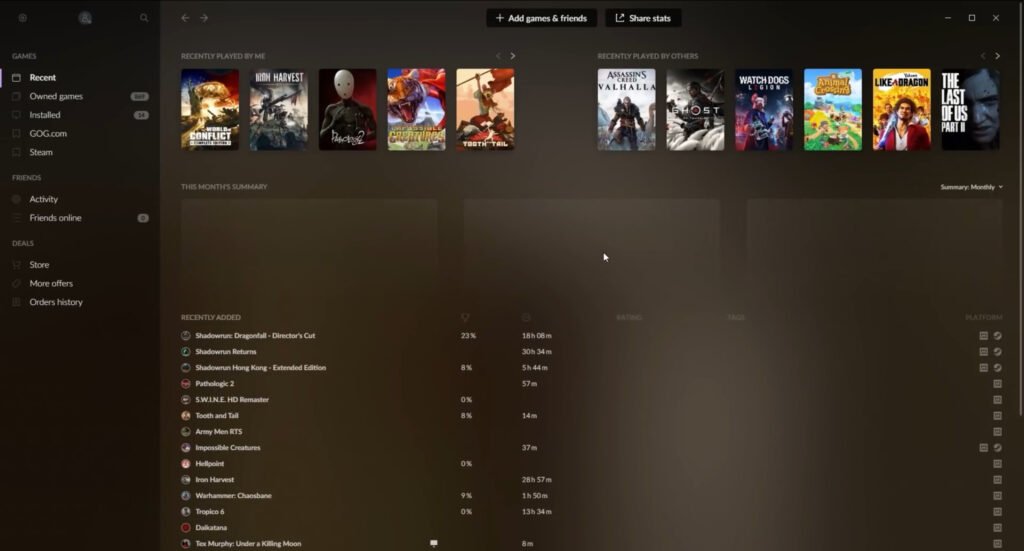This screenshot has width=1024, height=551.
Task: Select S.W.I.N.E. HD Remaster row
Action: 592,400
